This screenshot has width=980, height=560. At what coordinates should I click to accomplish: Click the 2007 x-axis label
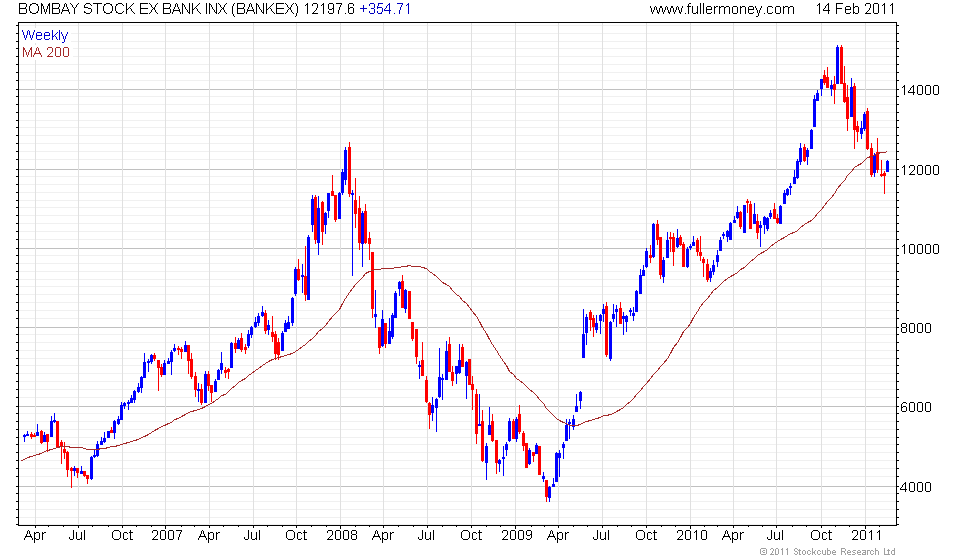[167, 536]
